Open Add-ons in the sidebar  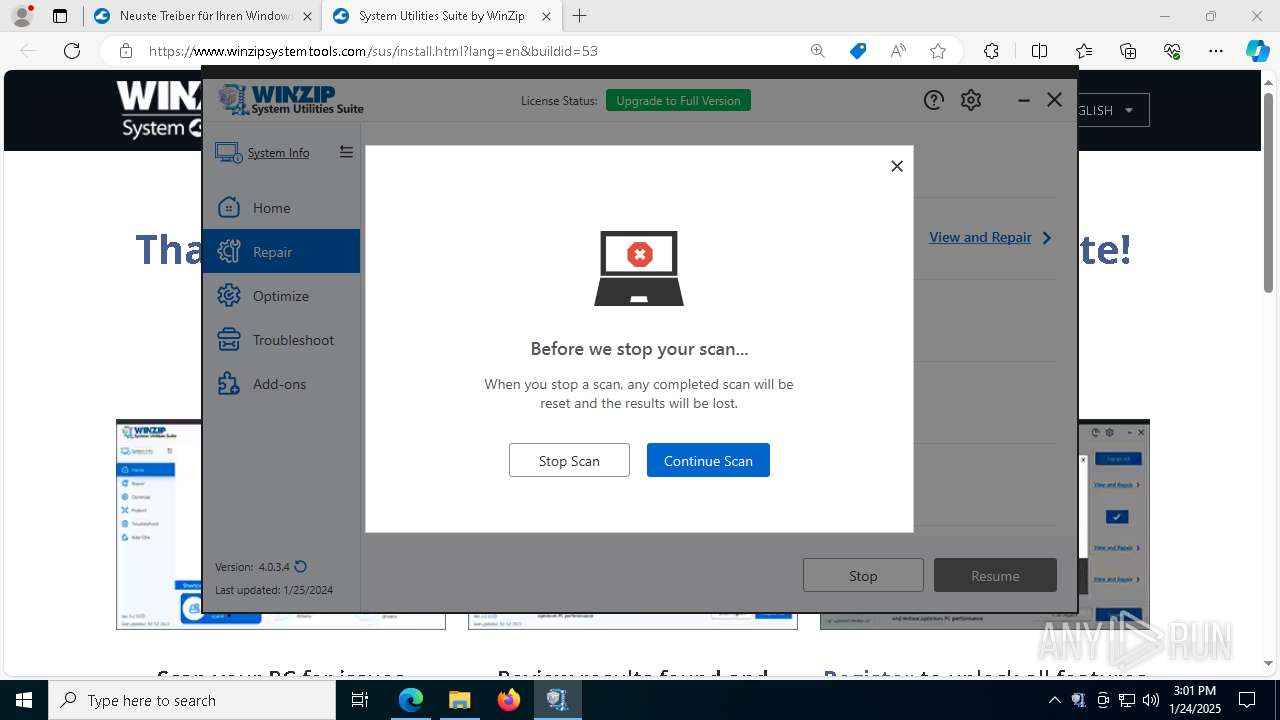coord(281,384)
